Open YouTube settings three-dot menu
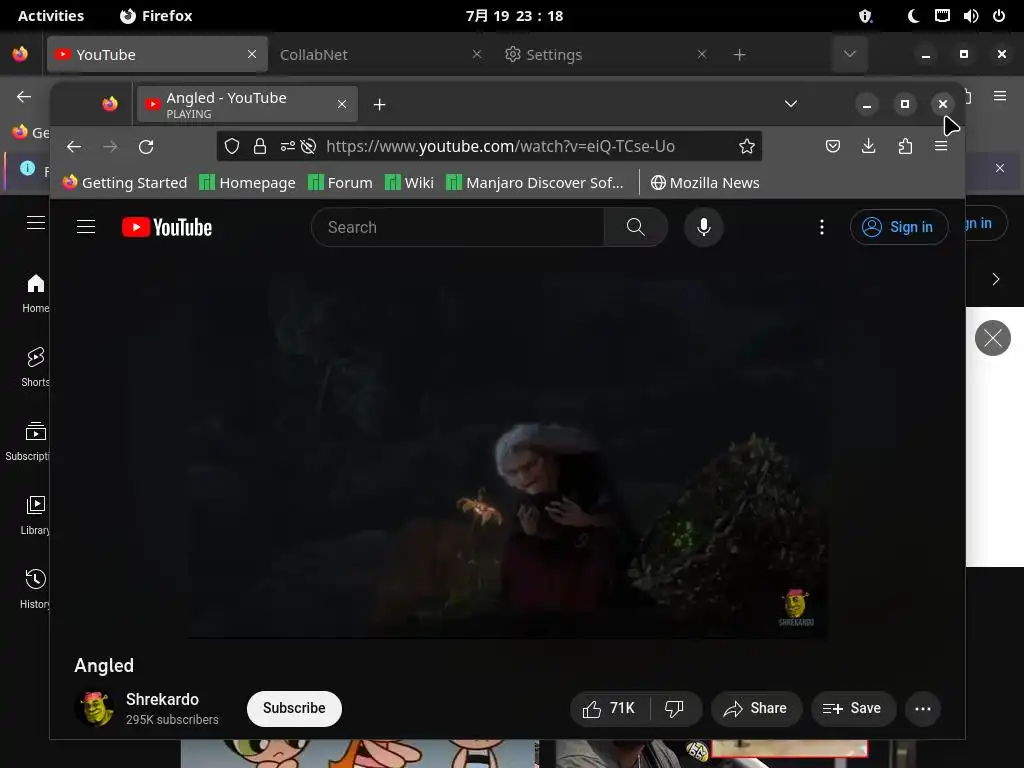1024x768 pixels. coord(822,227)
